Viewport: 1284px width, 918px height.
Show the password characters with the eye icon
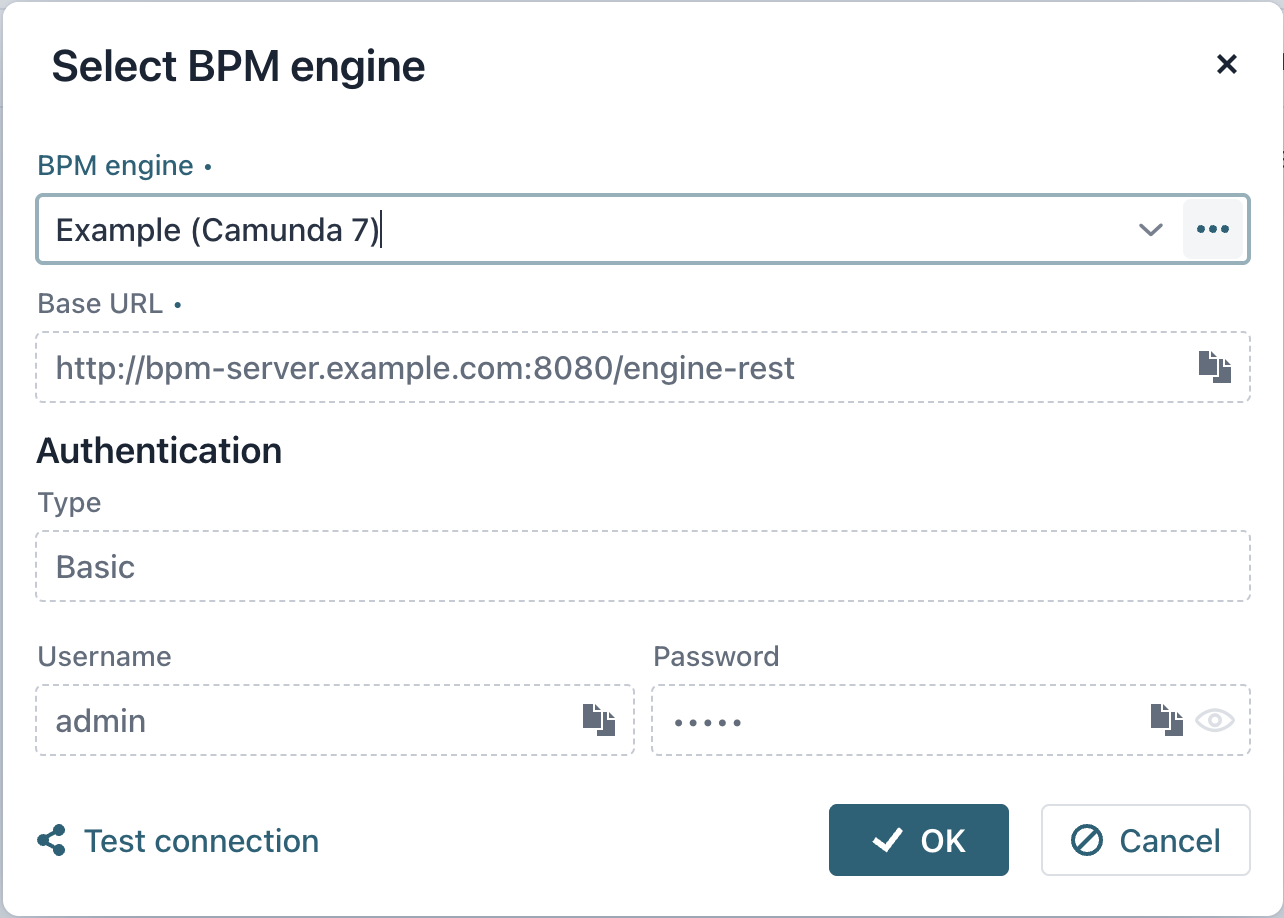coord(1215,719)
